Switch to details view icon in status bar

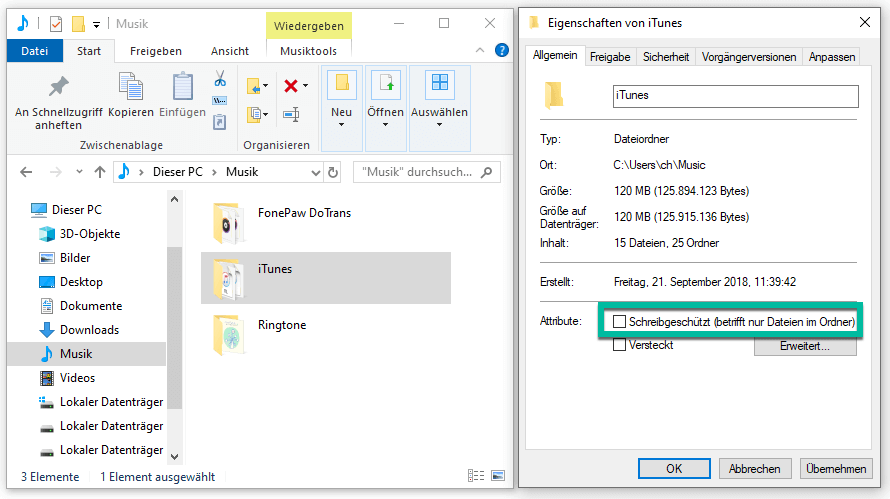[476, 476]
